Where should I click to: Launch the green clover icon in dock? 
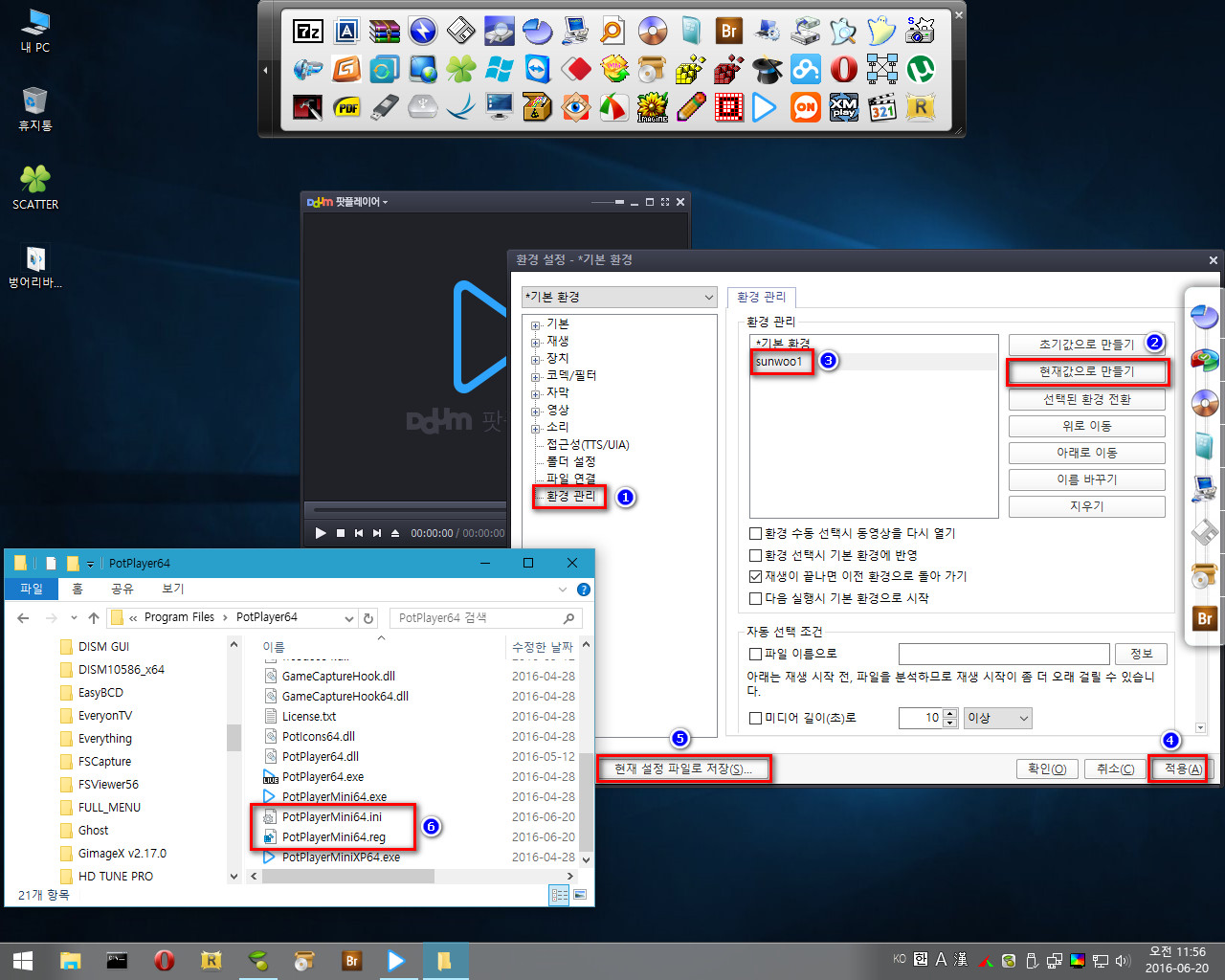[x=461, y=70]
